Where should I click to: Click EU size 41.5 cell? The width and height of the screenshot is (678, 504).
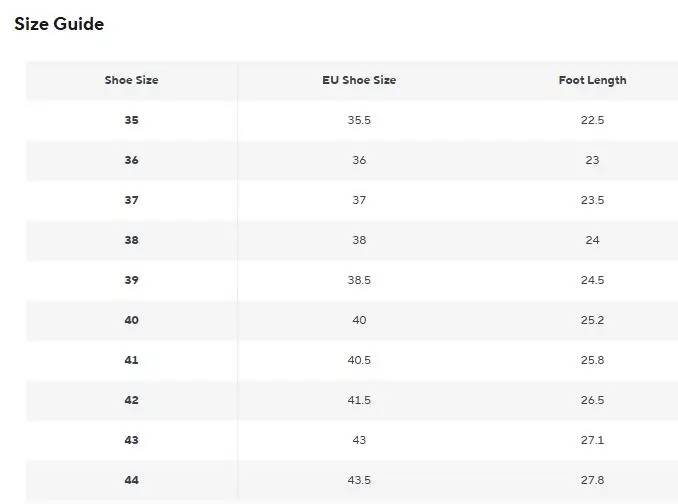[359, 400]
